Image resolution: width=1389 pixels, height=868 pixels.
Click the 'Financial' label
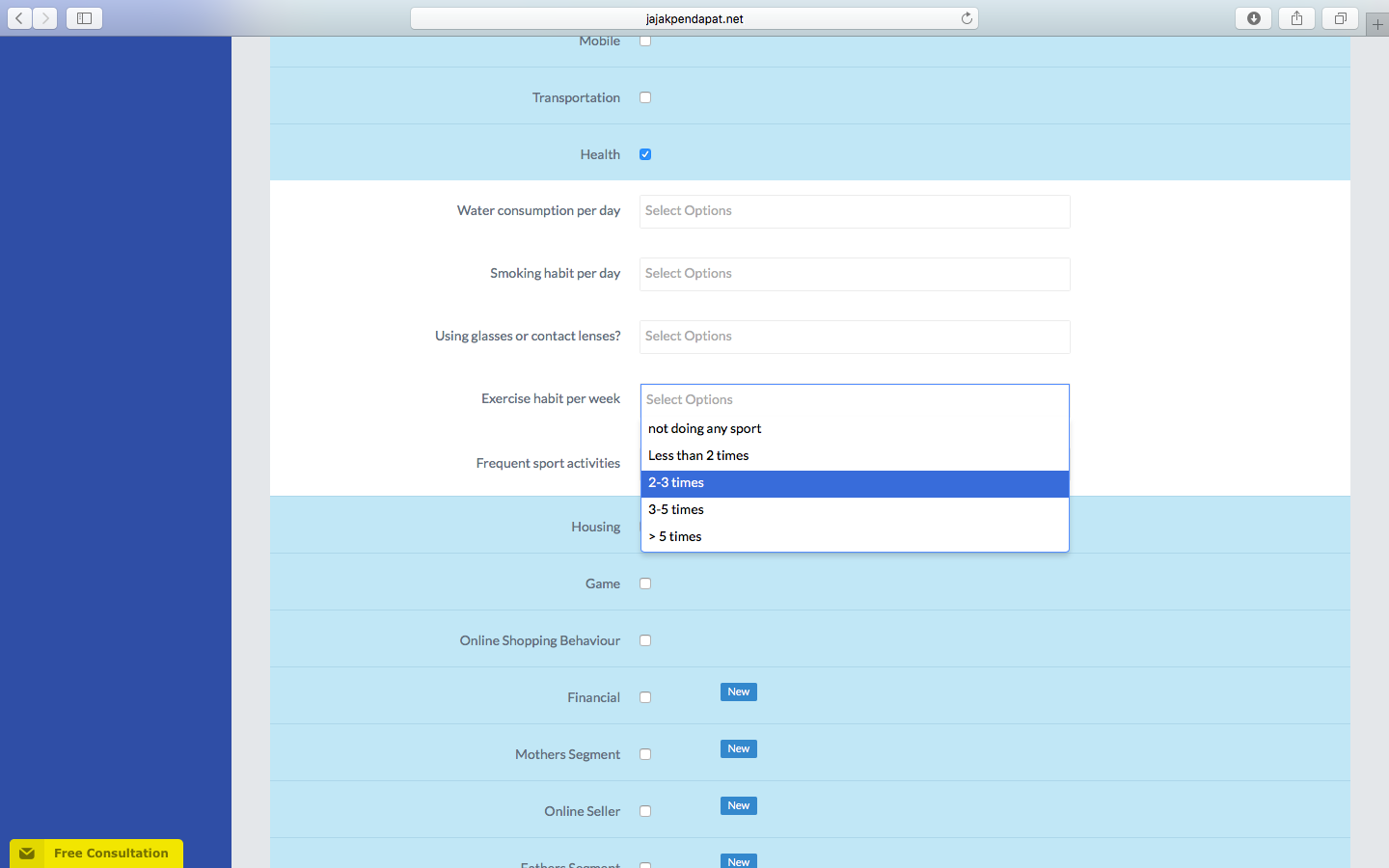[593, 697]
